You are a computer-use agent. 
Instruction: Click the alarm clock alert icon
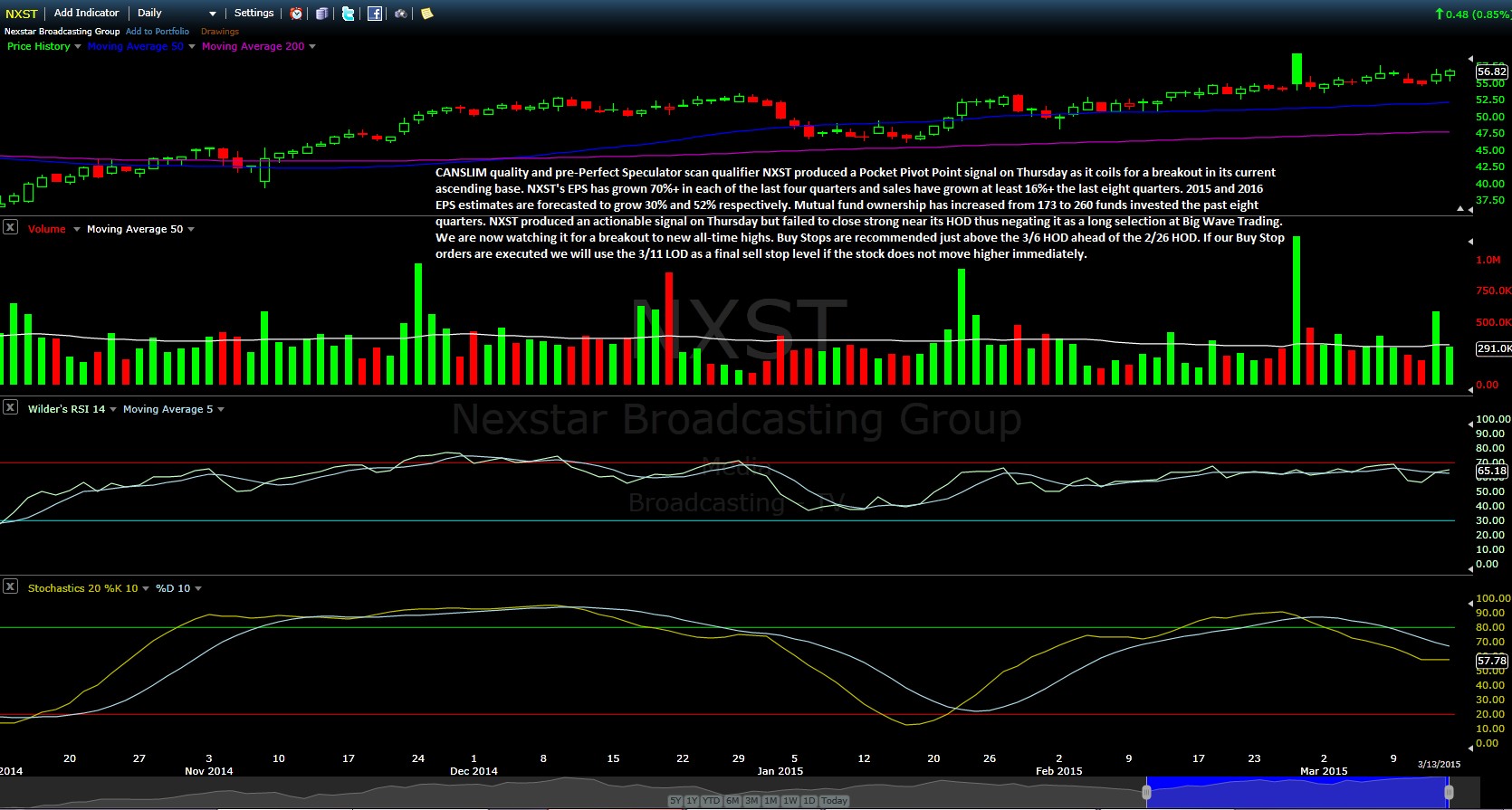296,14
